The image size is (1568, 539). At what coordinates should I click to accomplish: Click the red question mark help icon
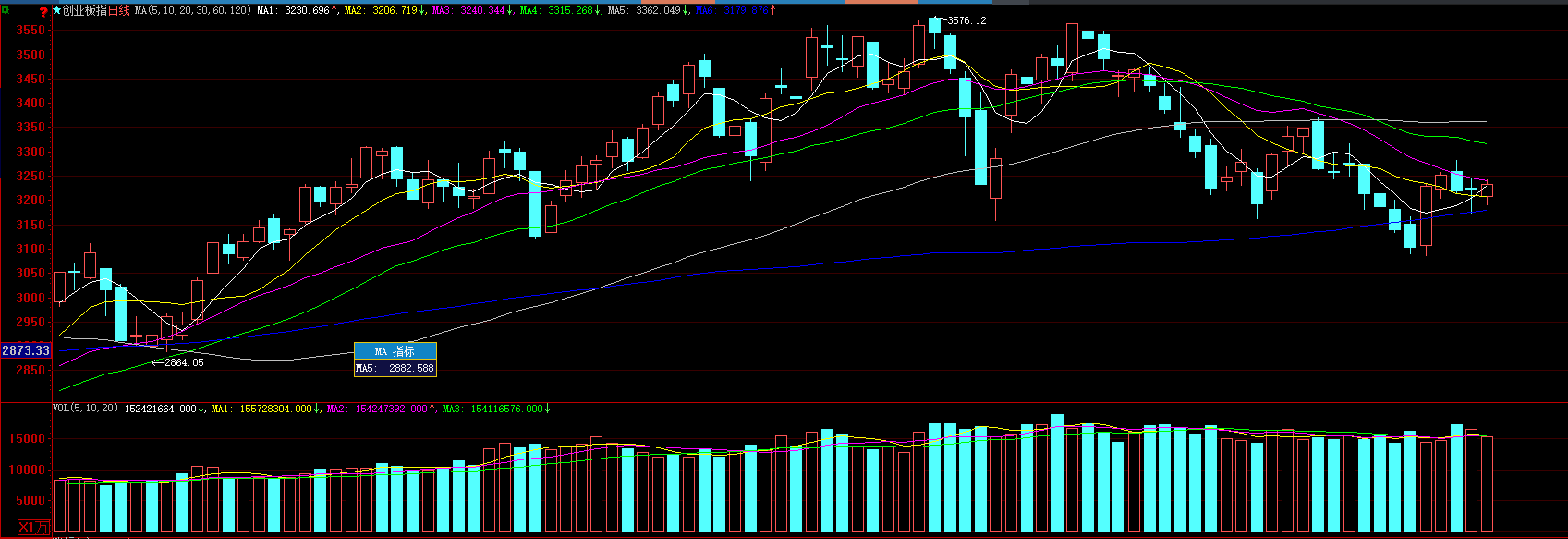point(43,11)
